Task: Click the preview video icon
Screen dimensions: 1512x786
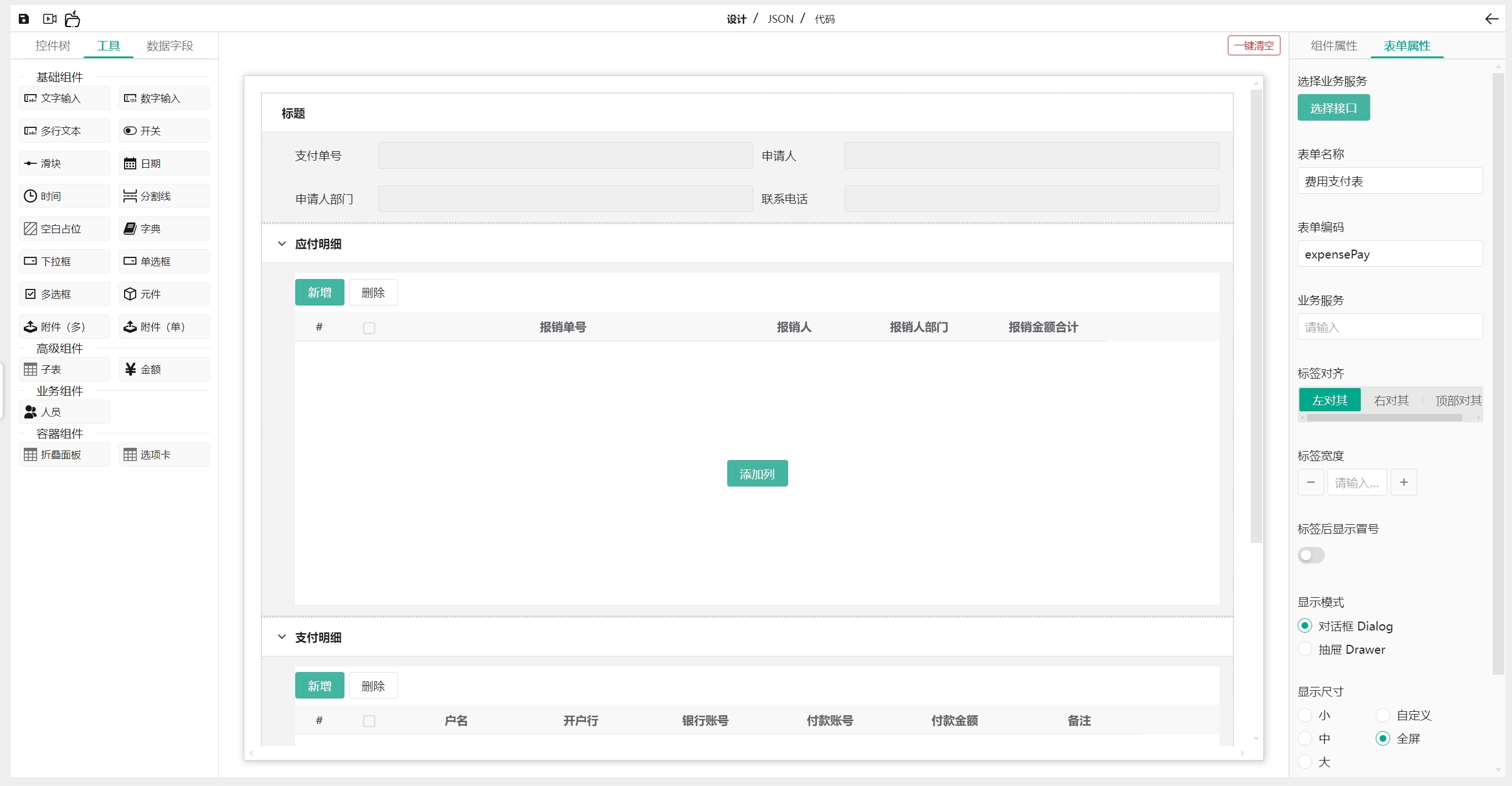Action: point(50,19)
